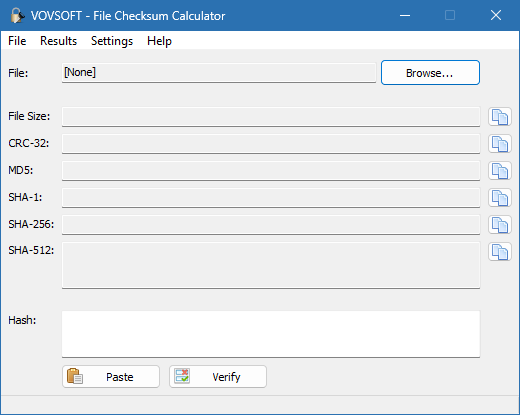The image size is (520, 415).
Task: Click the "File Size:" label
Action: 29,116
